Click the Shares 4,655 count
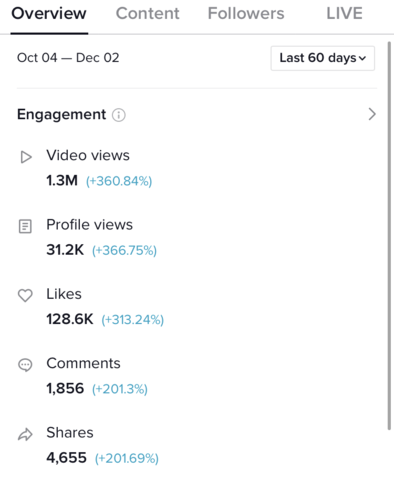 tap(66, 458)
